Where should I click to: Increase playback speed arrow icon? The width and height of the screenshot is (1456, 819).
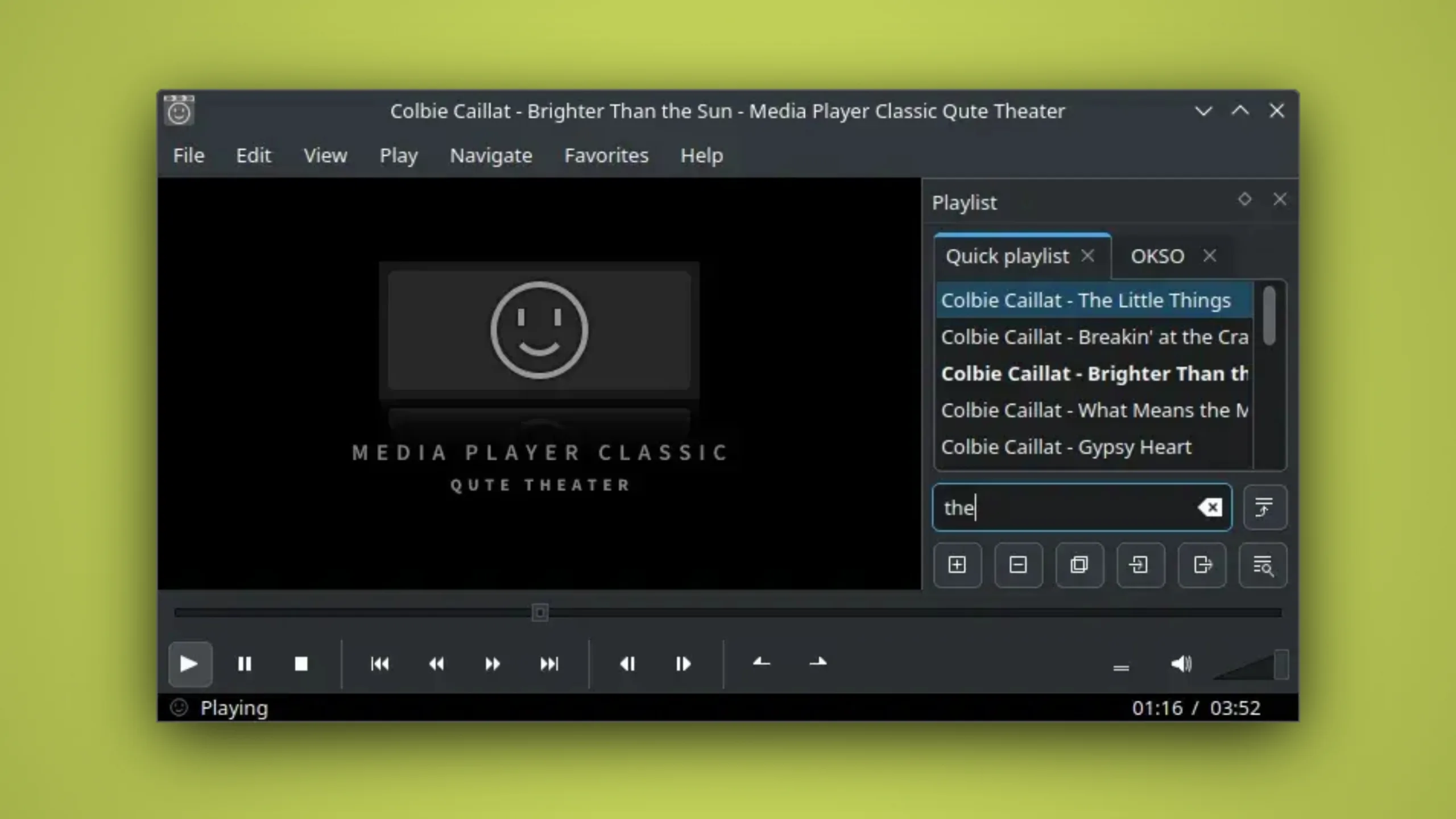[818, 663]
